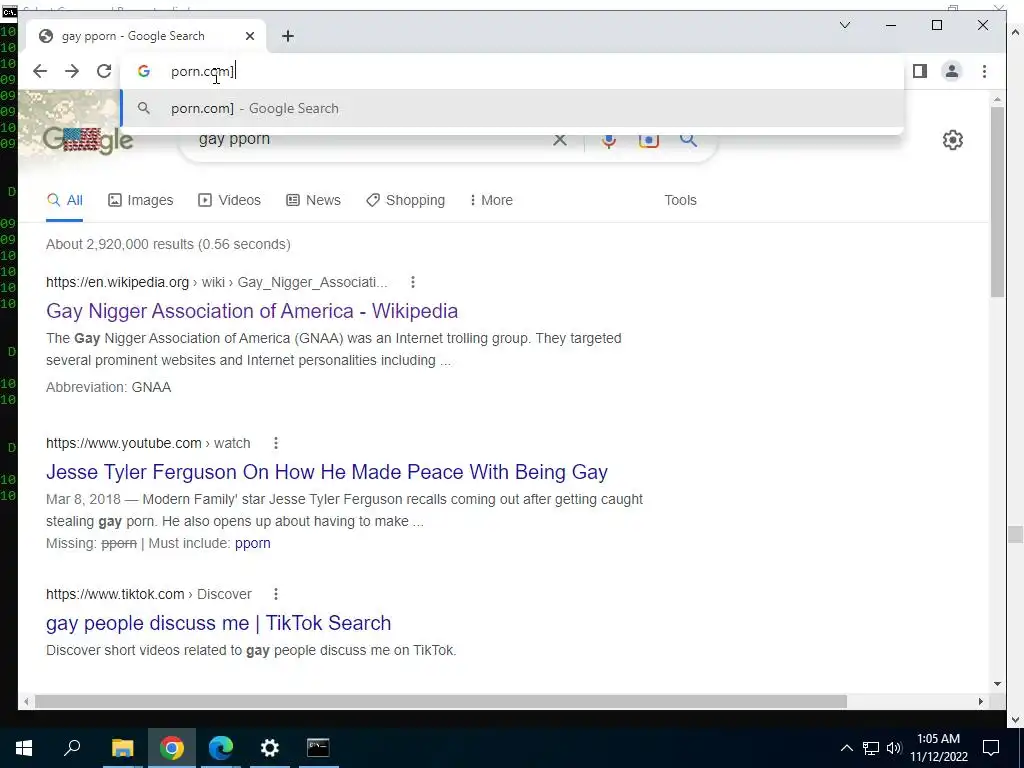Open options for the TikTok result

pos(276,594)
